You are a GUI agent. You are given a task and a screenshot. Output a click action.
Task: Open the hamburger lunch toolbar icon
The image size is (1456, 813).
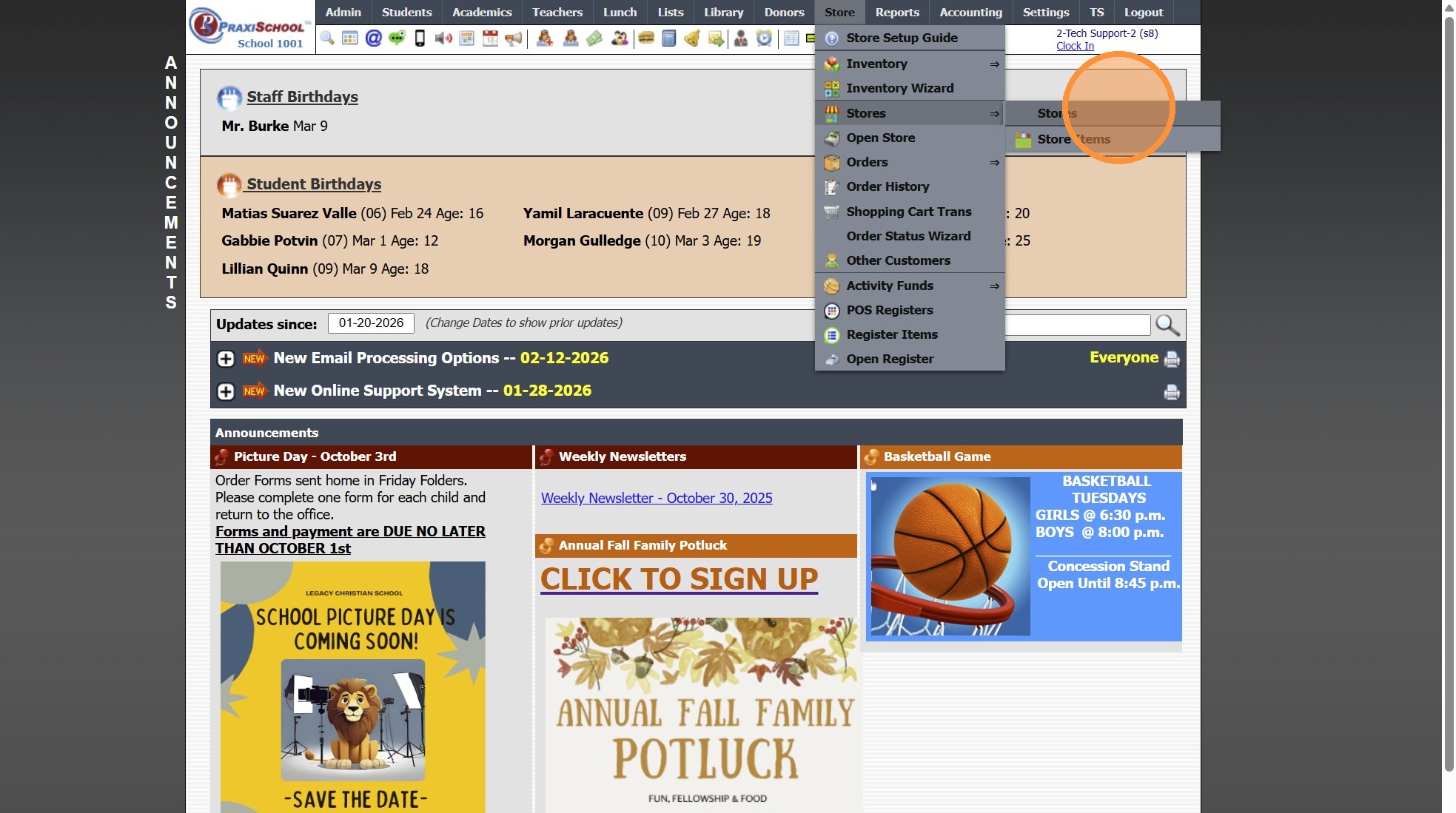[646, 38]
